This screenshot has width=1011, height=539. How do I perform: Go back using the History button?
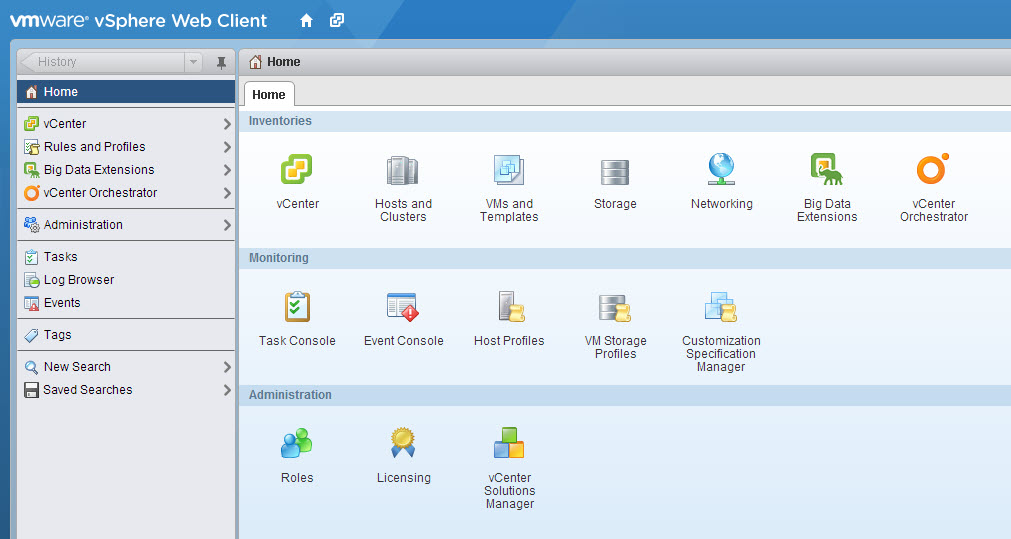pyautogui.click(x=103, y=62)
